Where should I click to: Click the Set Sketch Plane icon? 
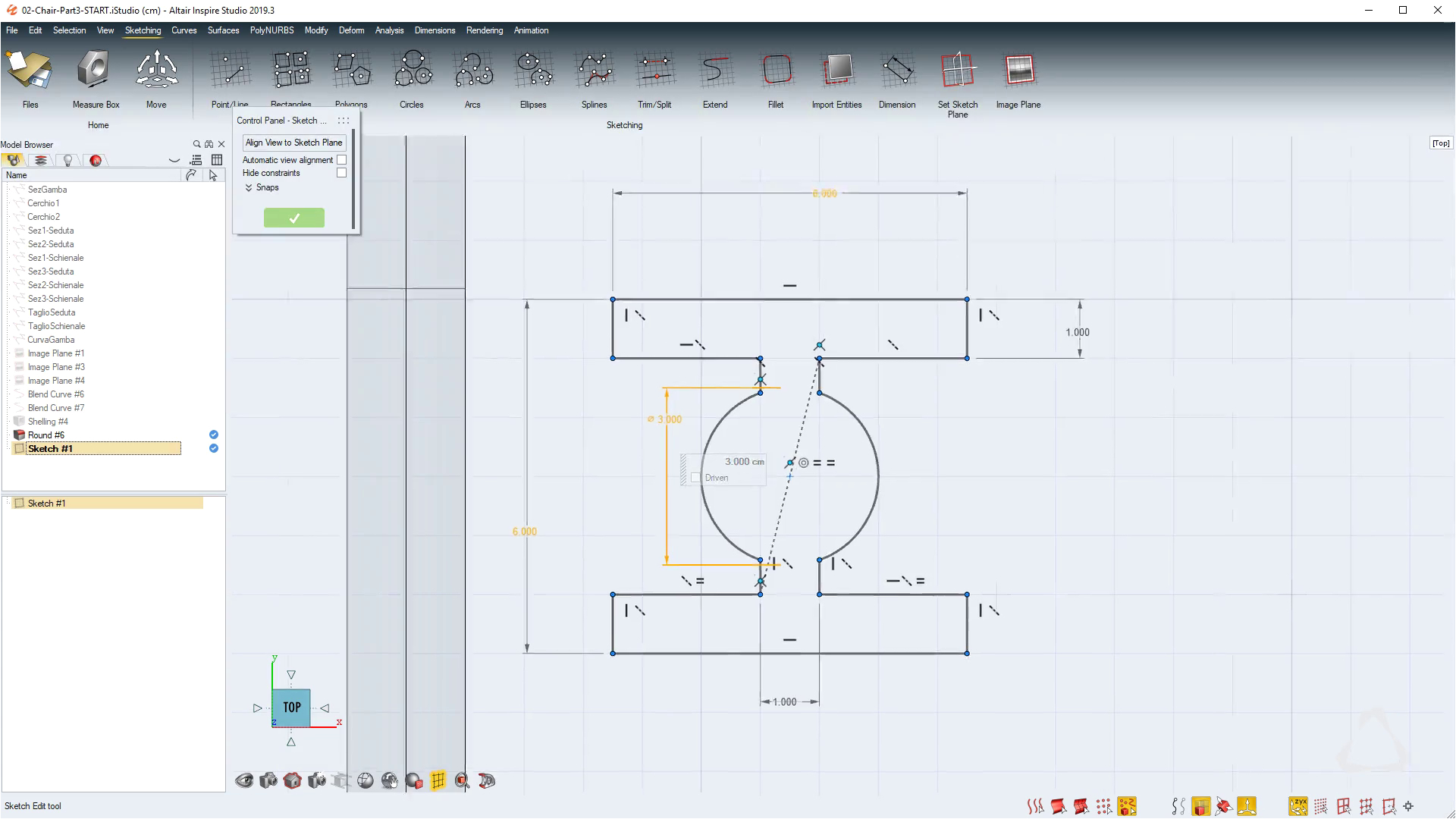[957, 71]
